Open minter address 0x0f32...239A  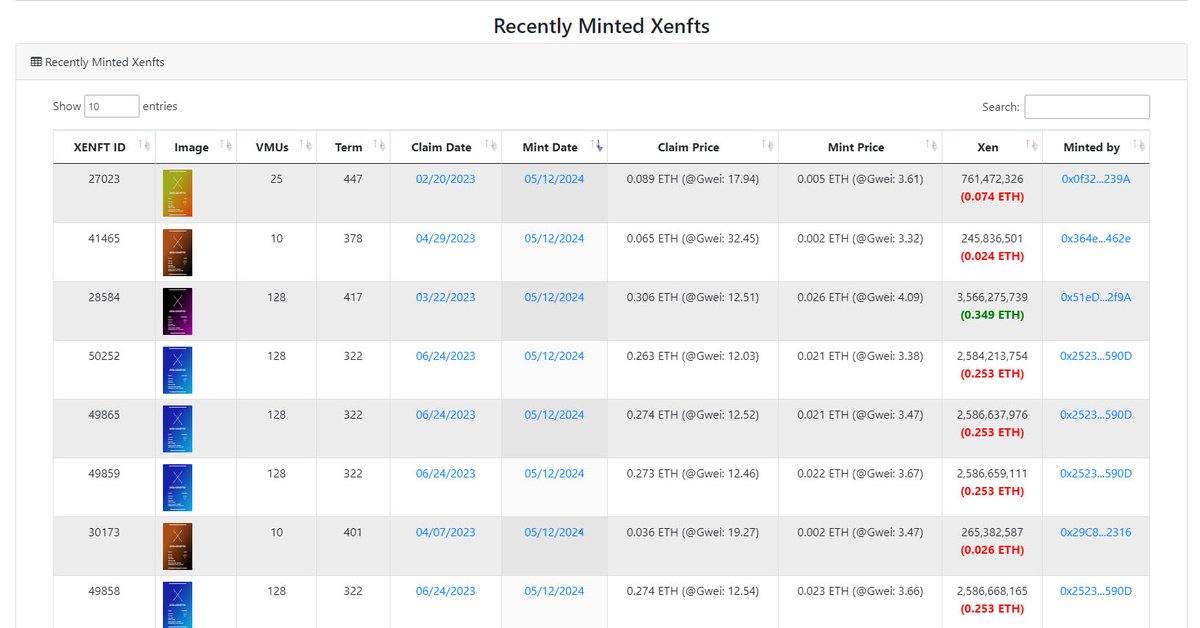(x=1097, y=178)
